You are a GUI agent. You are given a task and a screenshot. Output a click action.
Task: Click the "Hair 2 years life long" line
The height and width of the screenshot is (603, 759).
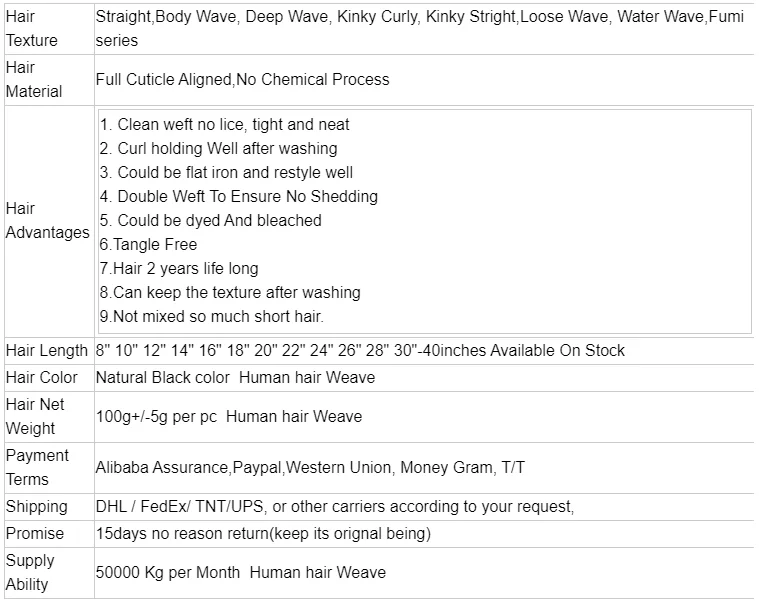(179, 269)
